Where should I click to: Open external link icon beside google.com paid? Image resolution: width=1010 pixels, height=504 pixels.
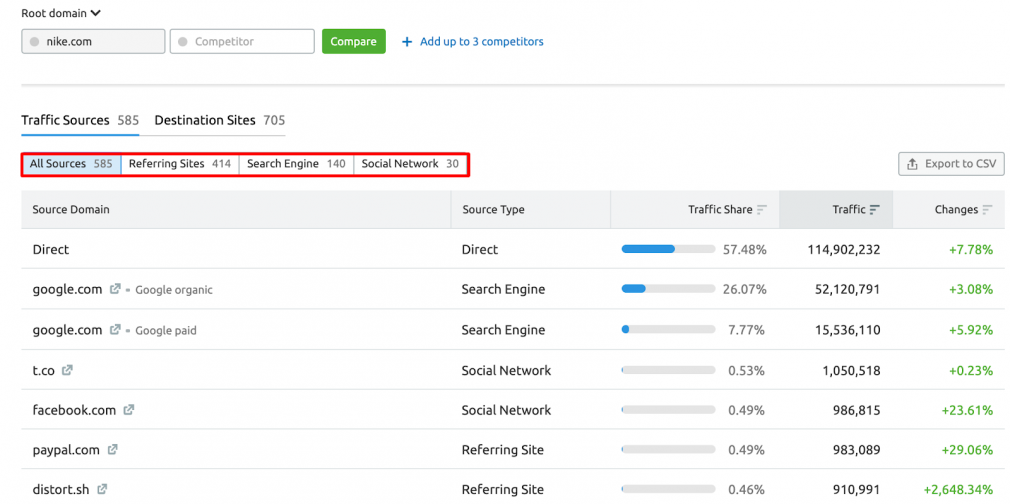[x=115, y=330]
